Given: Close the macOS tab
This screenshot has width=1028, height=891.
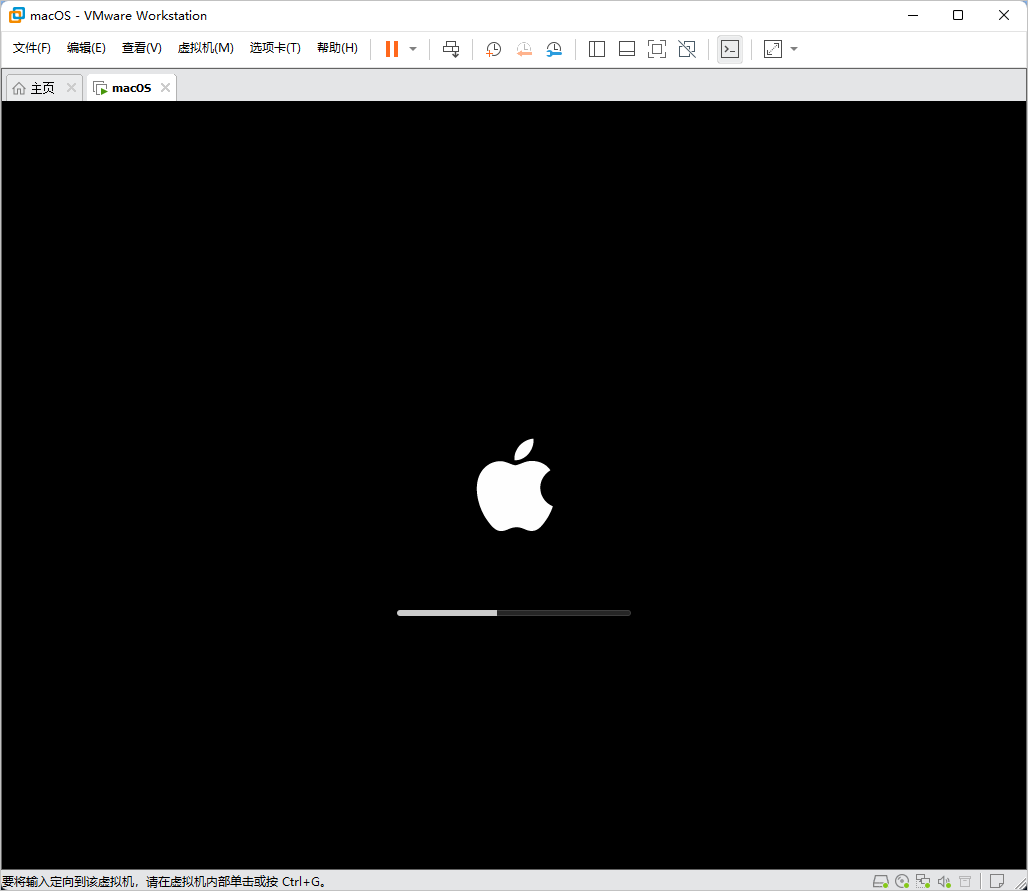Looking at the screenshot, I should click(x=165, y=87).
